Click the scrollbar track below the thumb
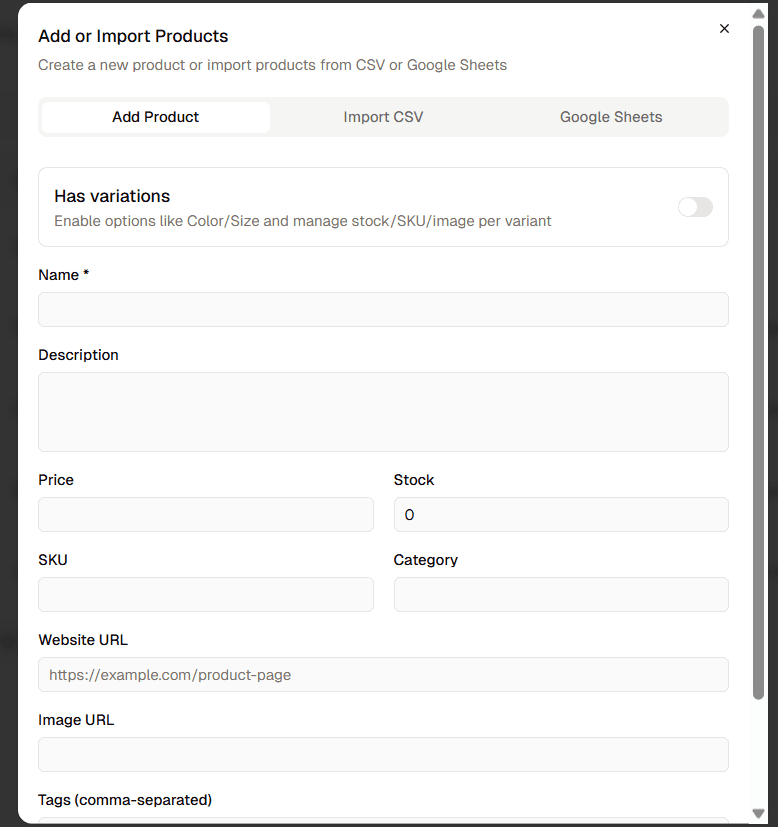 (758, 750)
